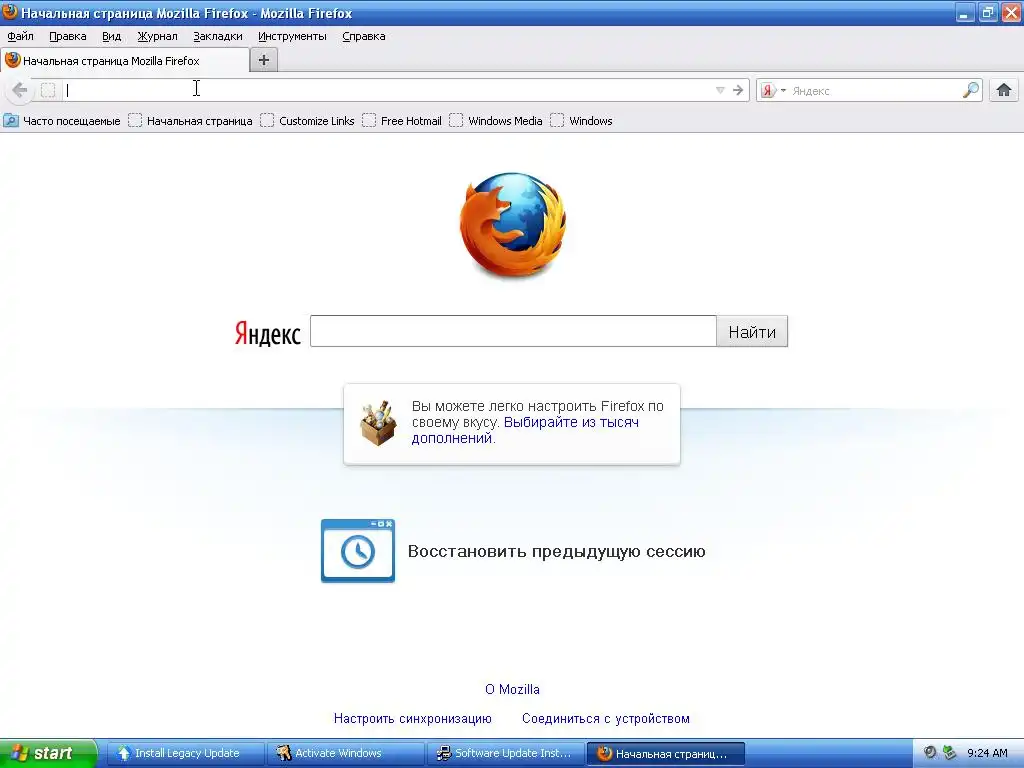Click the Найти button

[x=752, y=331]
